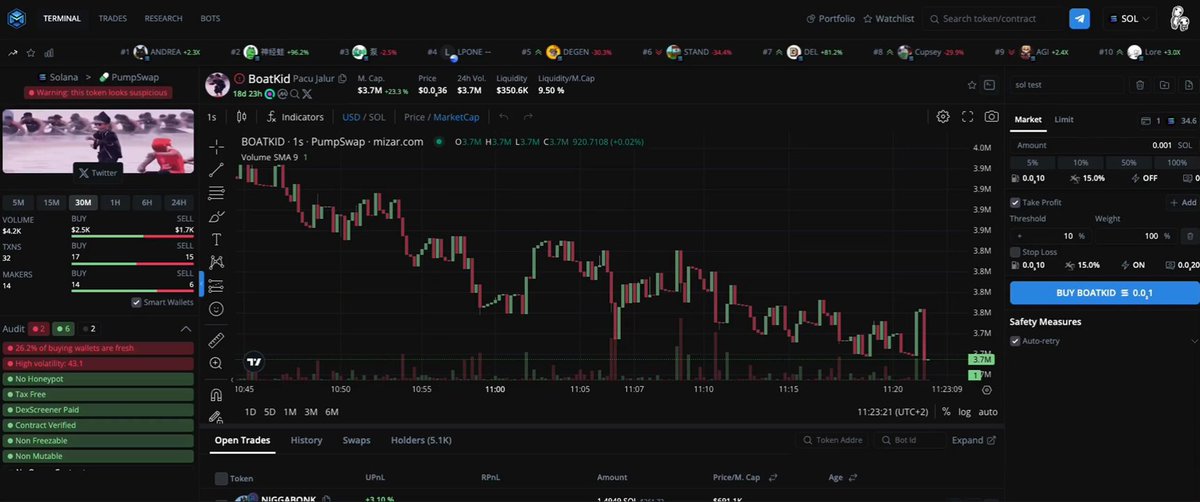Expand the open trades panel

974,440
